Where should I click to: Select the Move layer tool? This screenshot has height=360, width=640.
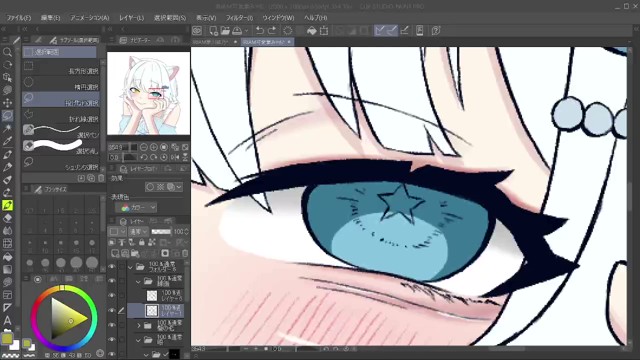click(x=7, y=102)
